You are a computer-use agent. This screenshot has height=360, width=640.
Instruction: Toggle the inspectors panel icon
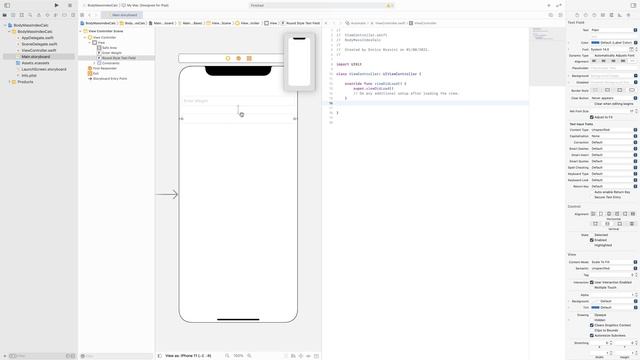(x=634, y=5)
